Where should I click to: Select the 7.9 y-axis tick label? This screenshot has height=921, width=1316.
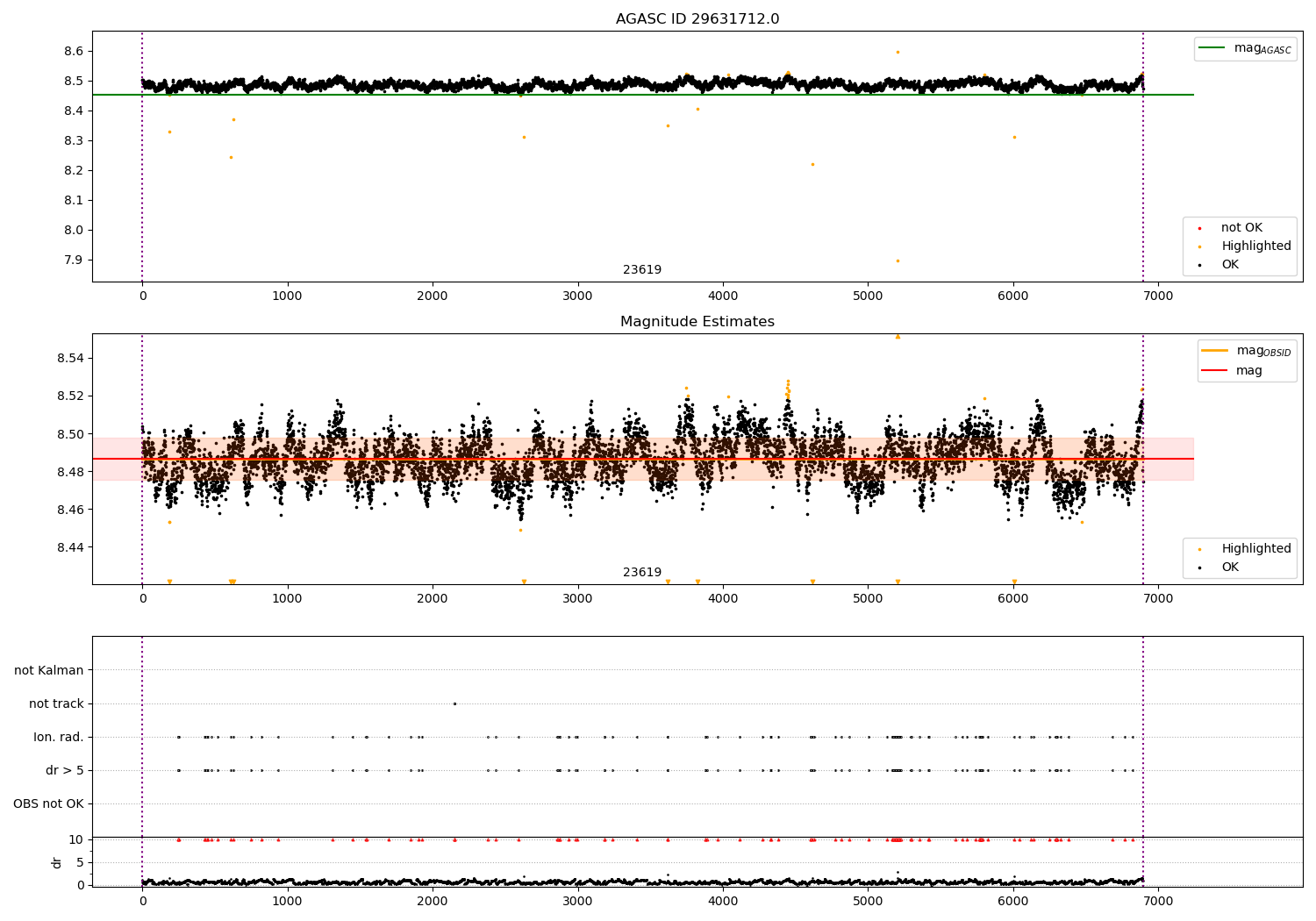[74, 261]
